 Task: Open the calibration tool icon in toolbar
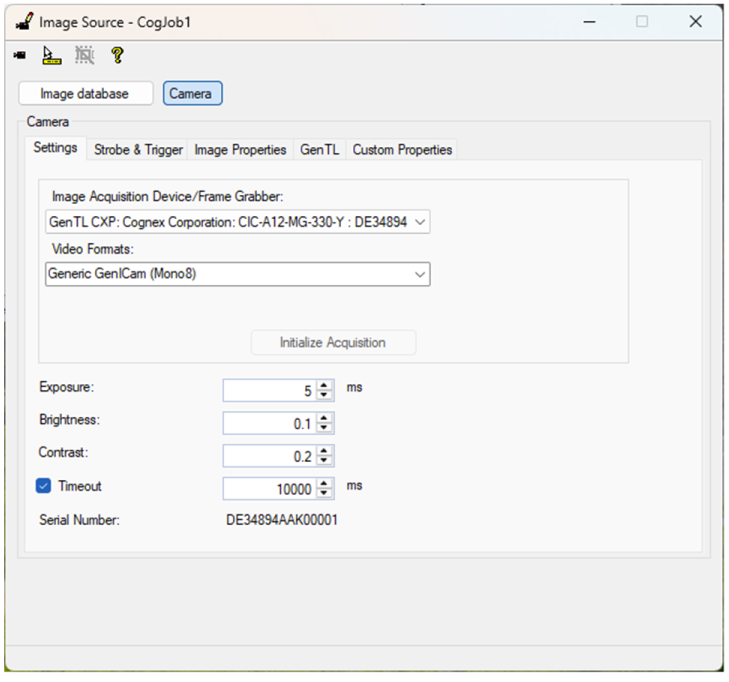click(x=51, y=55)
